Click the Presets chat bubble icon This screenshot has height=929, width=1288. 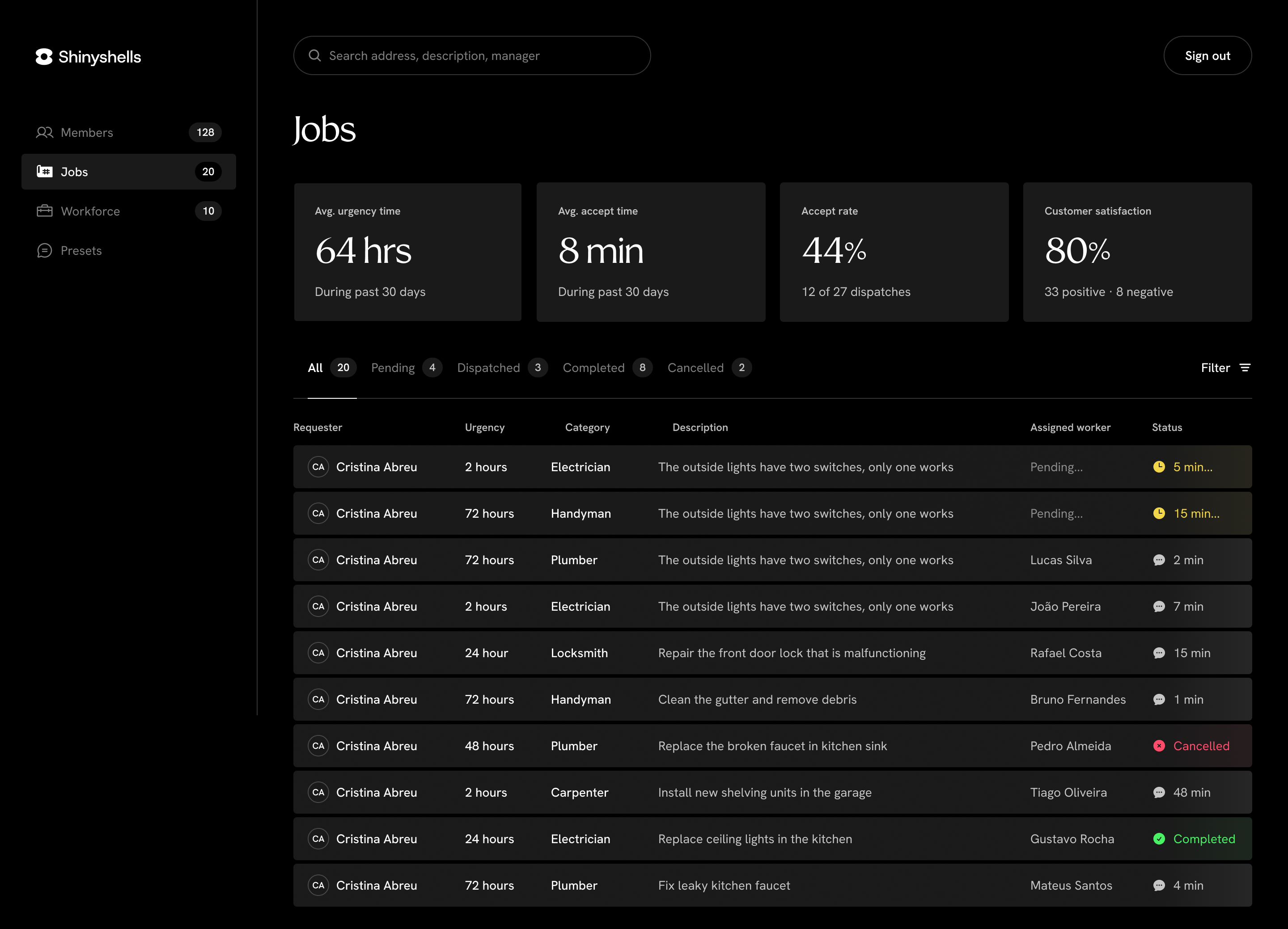coord(44,250)
